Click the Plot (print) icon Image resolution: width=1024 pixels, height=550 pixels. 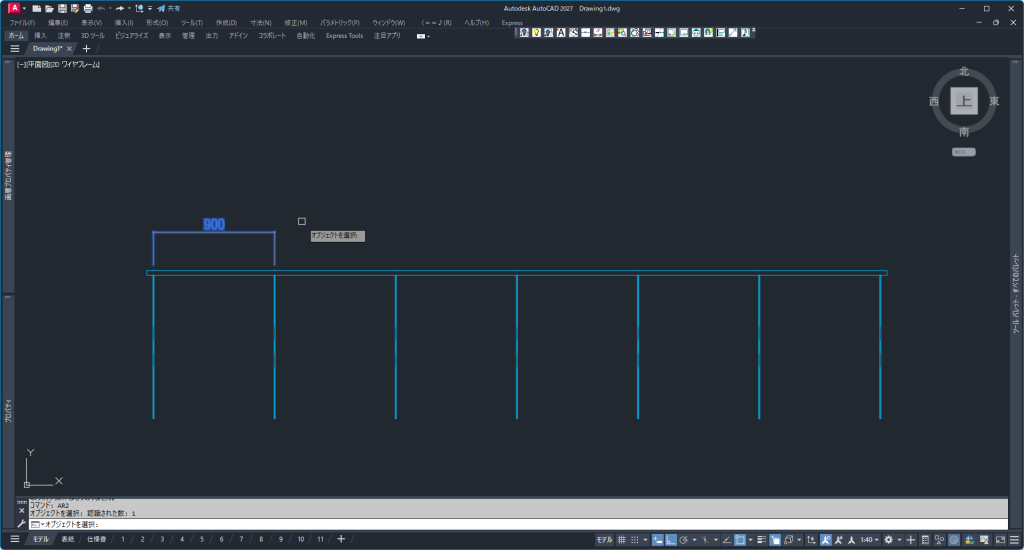pos(87,8)
